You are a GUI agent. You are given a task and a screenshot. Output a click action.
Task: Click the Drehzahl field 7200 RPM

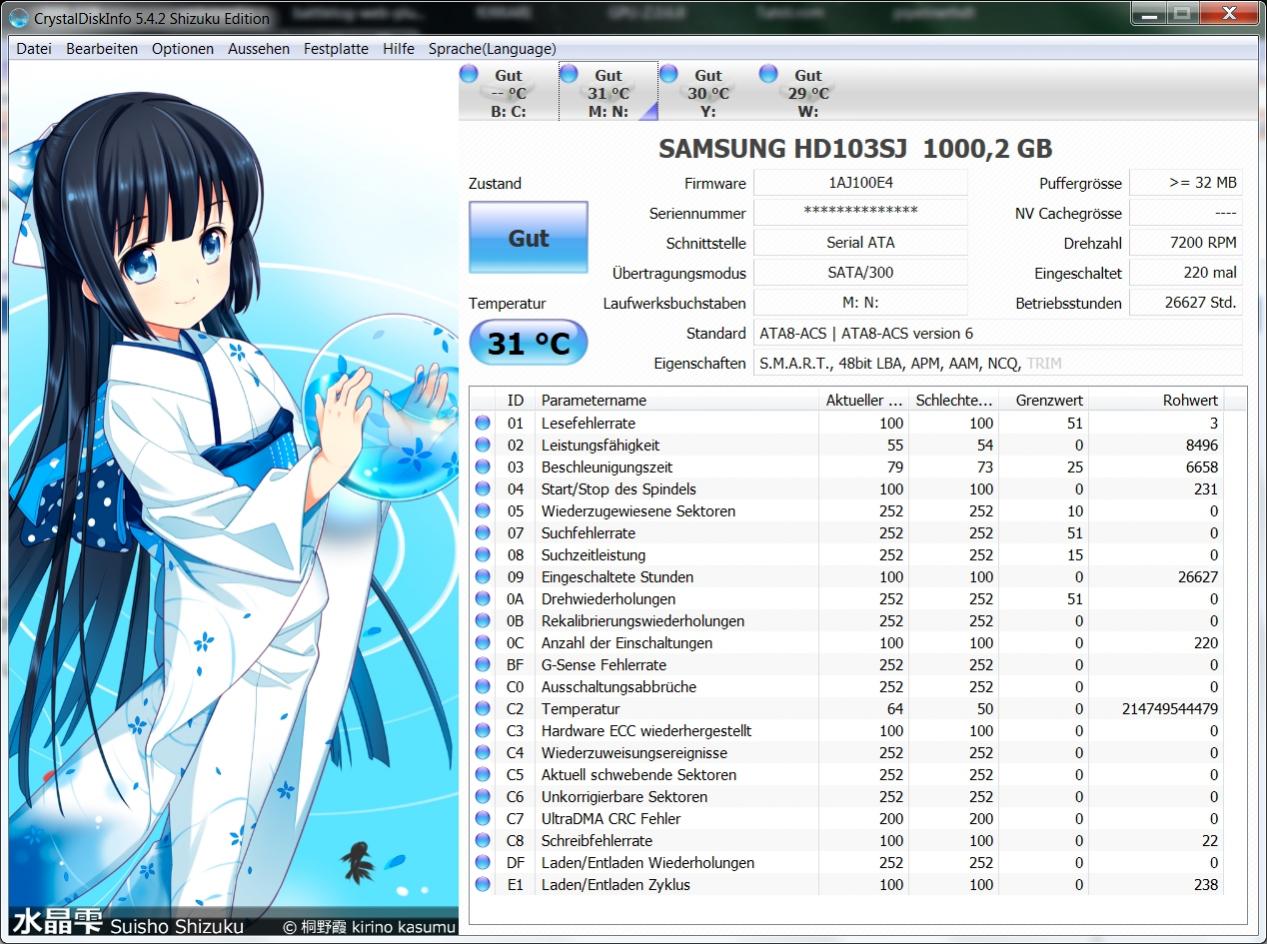point(1186,243)
